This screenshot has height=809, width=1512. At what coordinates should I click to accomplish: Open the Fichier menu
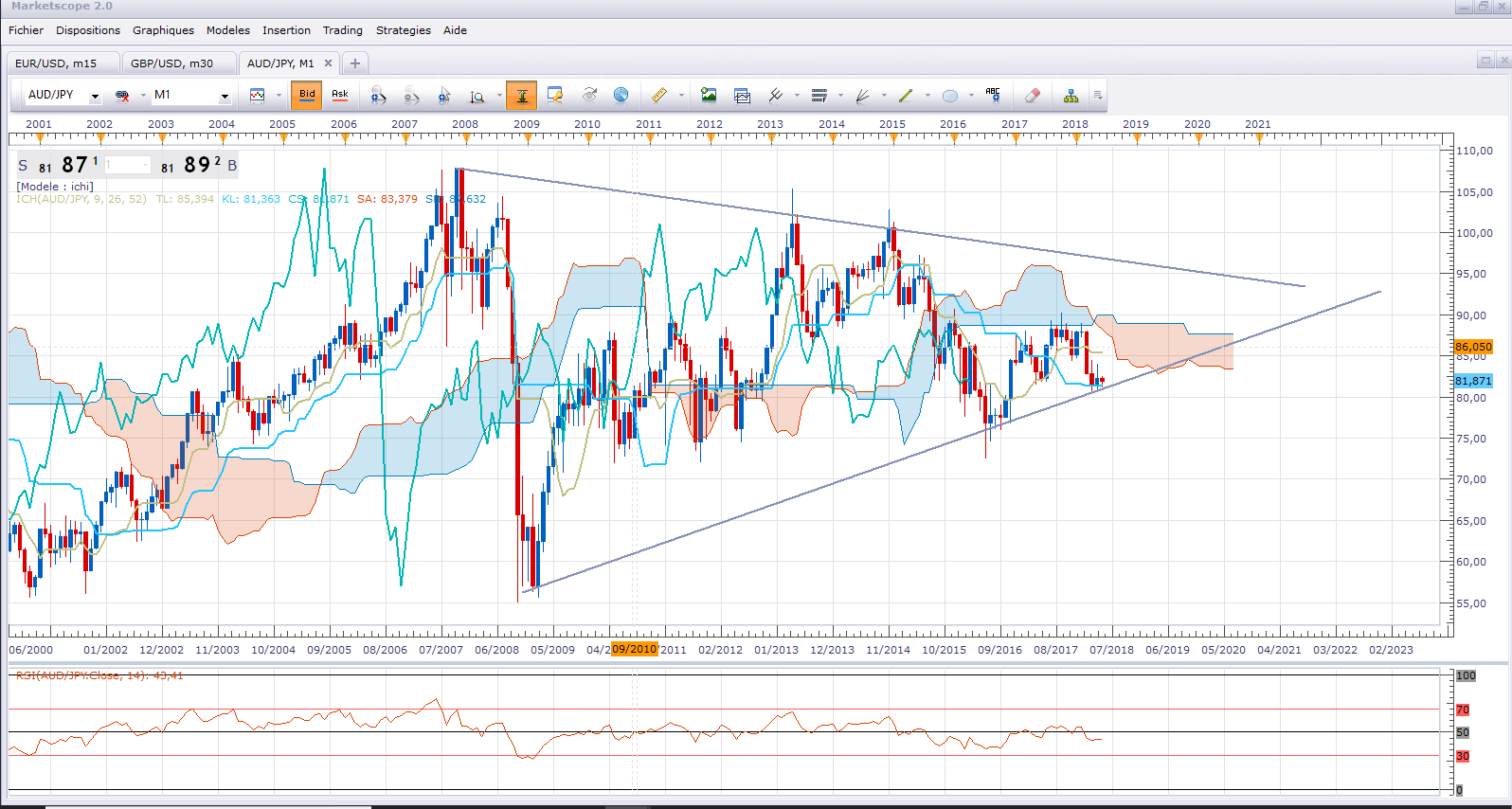(x=26, y=30)
